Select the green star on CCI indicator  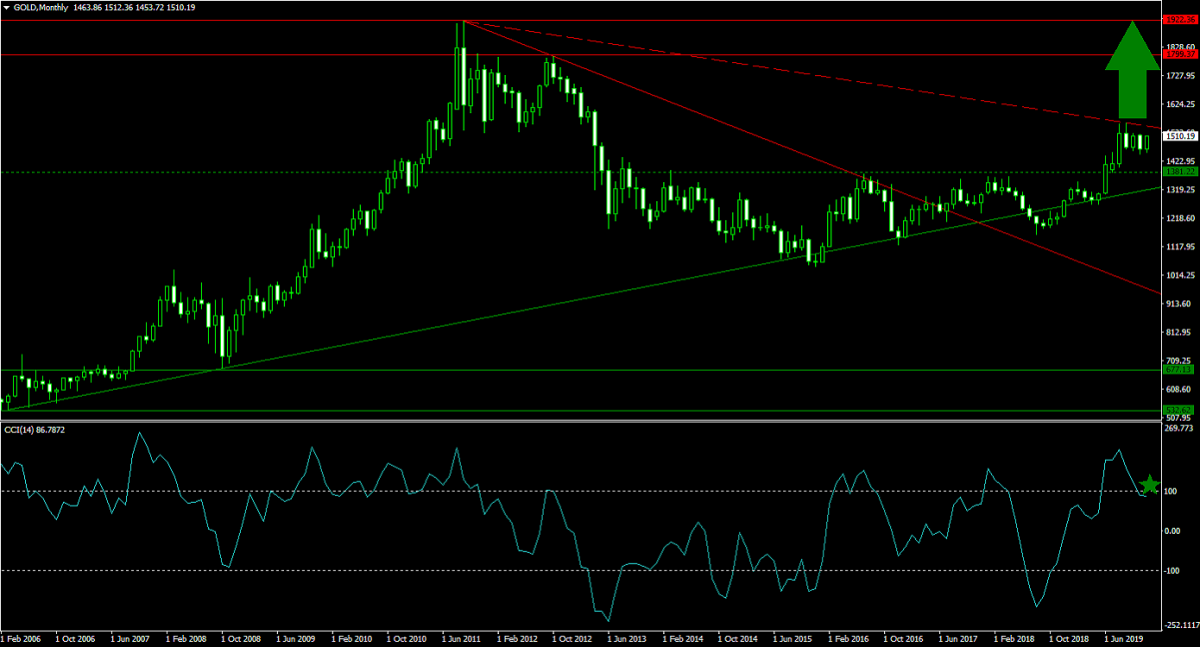pos(1151,486)
